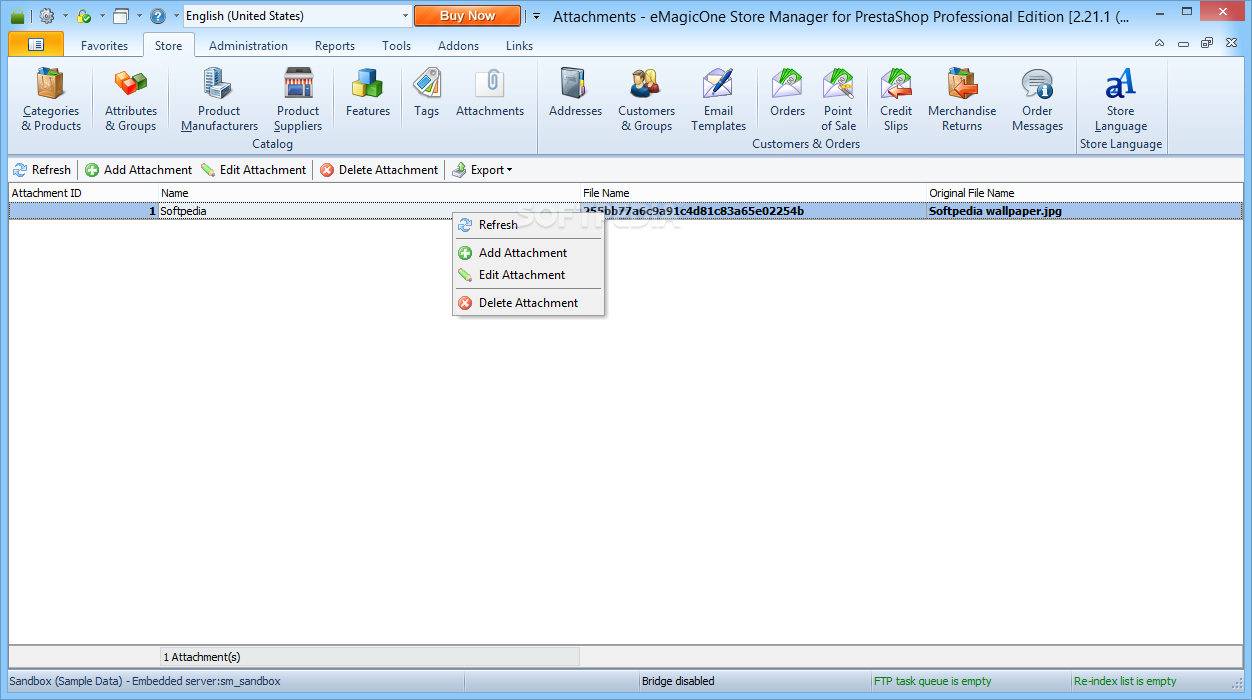Sort by Original File Name column header
Viewport: 1252px width, 700px height.
pos(1085,193)
